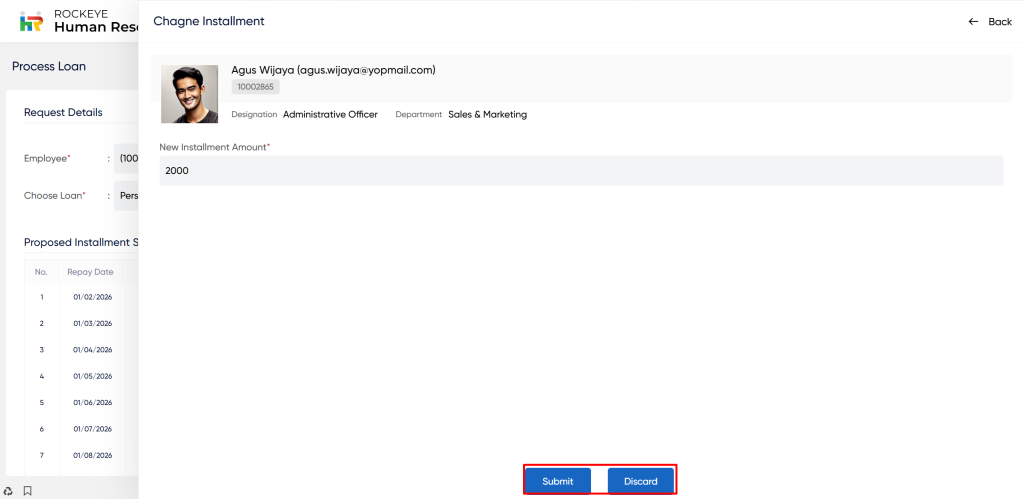The height and width of the screenshot is (499, 1024).
Task: Open the Employee dropdown field
Action: coord(127,158)
